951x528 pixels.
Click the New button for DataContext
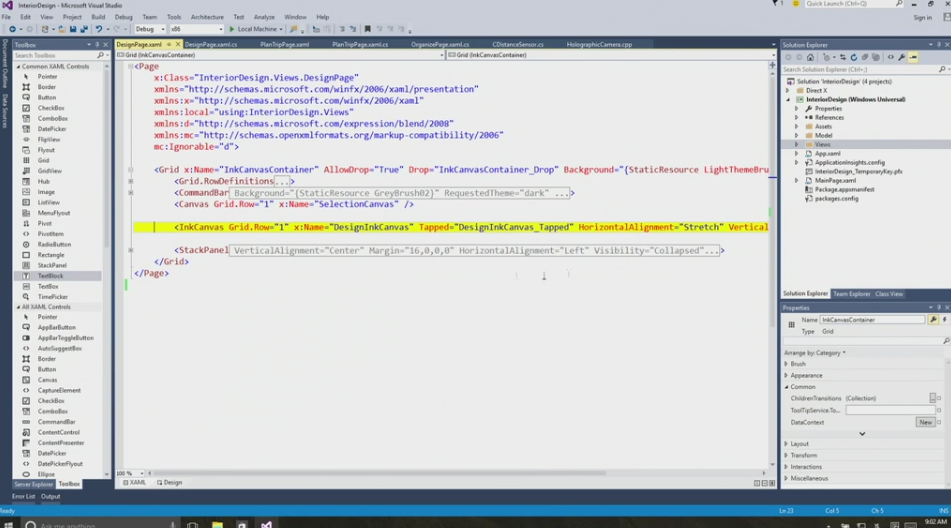[x=925, y=423]
